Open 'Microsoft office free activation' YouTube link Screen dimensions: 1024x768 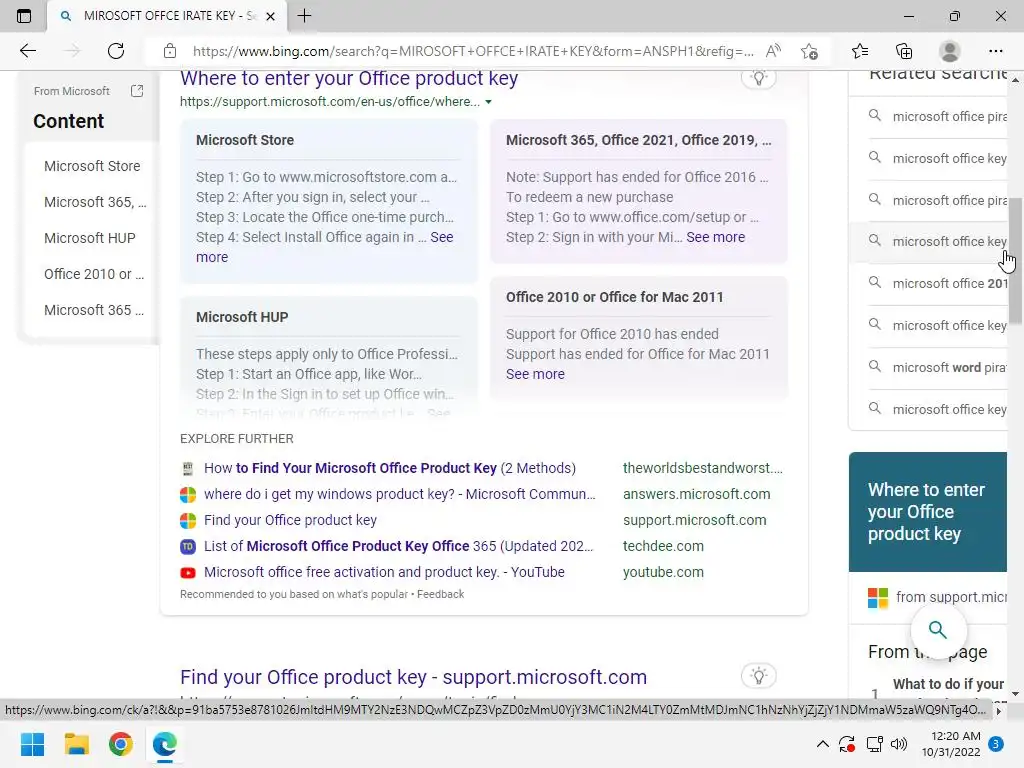tap(384, 572)
